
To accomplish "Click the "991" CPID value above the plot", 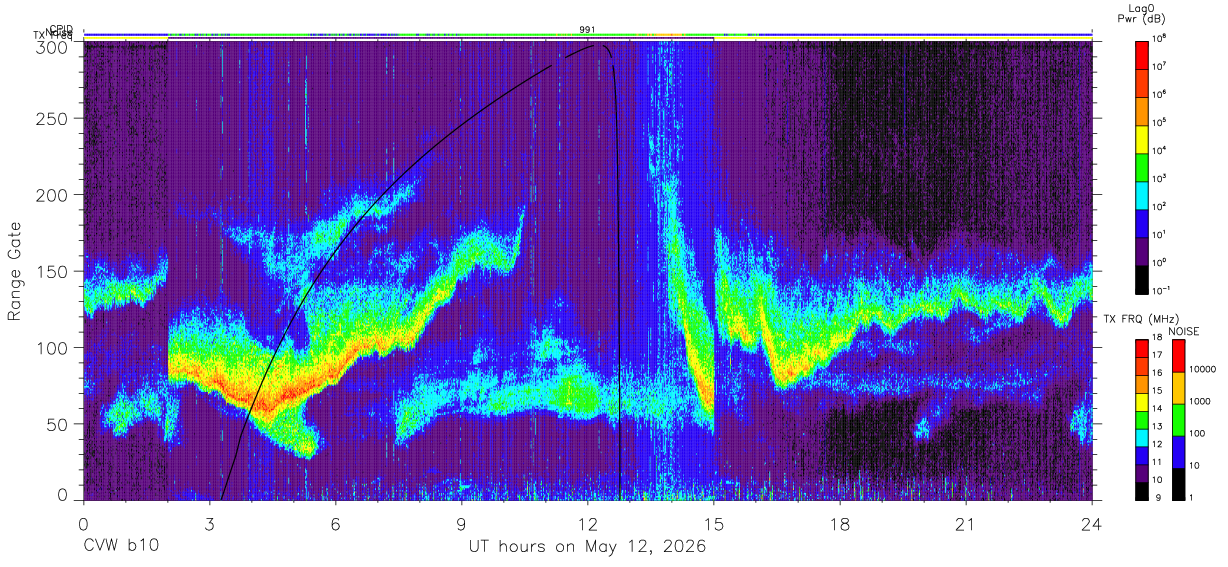I will (587, 30).
